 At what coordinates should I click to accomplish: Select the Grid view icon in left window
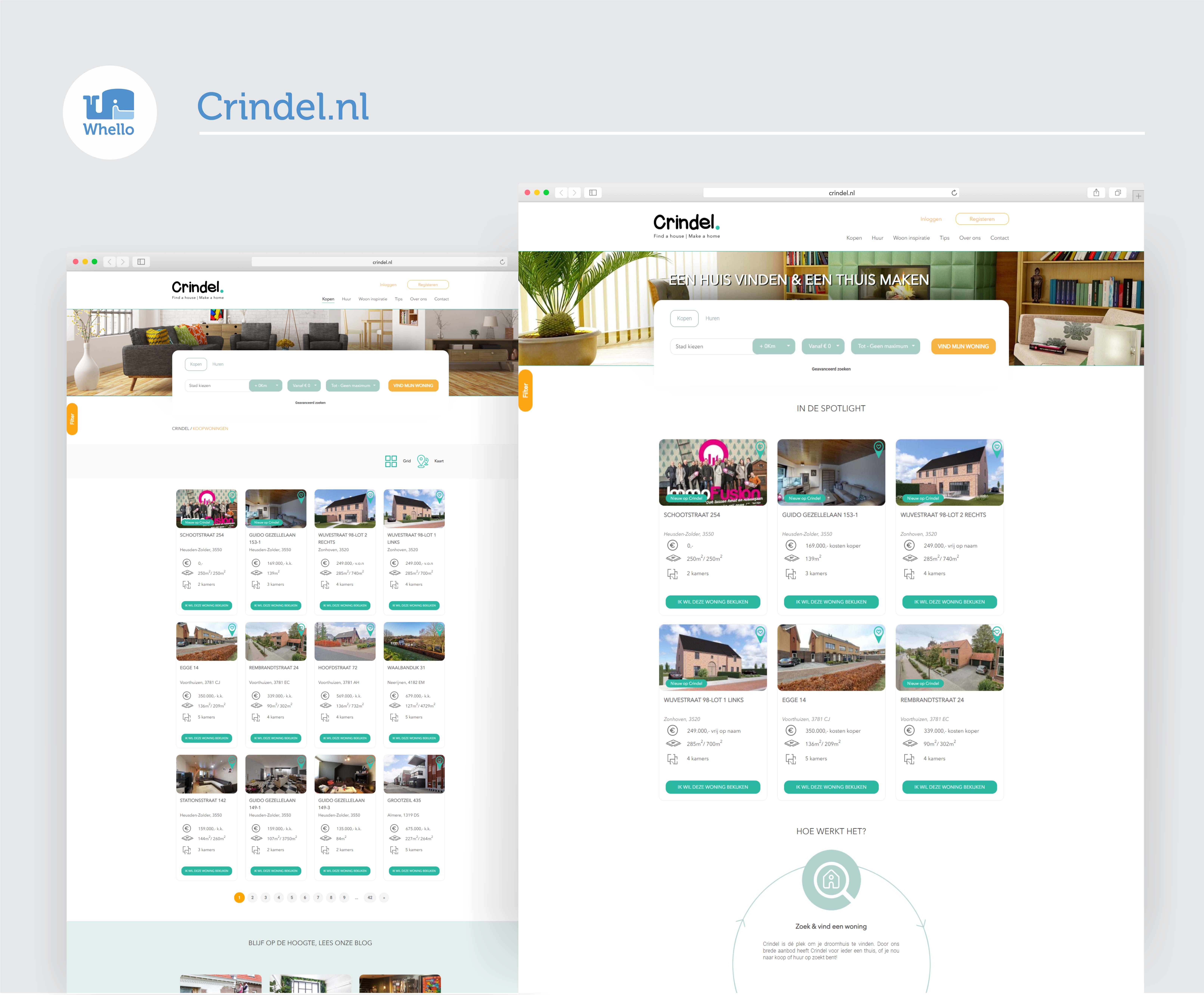[391, 461]
